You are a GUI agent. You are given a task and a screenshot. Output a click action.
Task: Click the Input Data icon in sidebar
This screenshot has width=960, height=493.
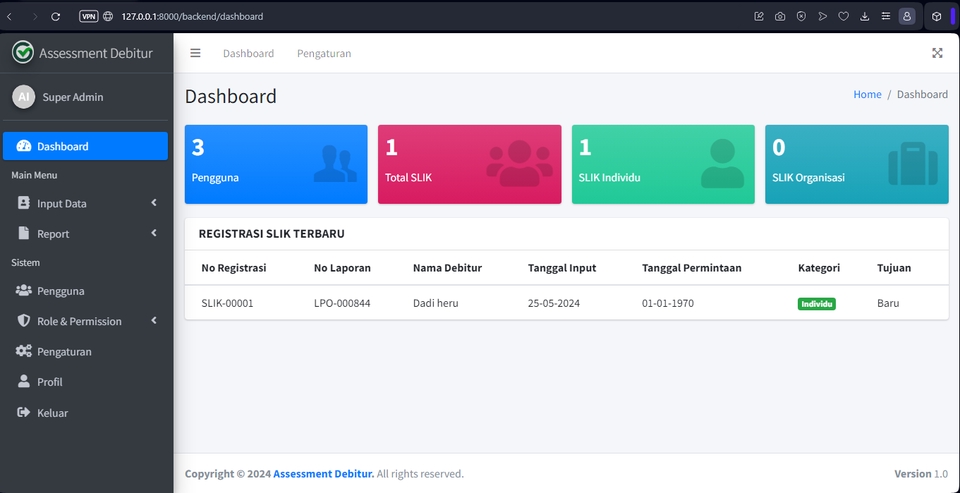pos(24,203)
